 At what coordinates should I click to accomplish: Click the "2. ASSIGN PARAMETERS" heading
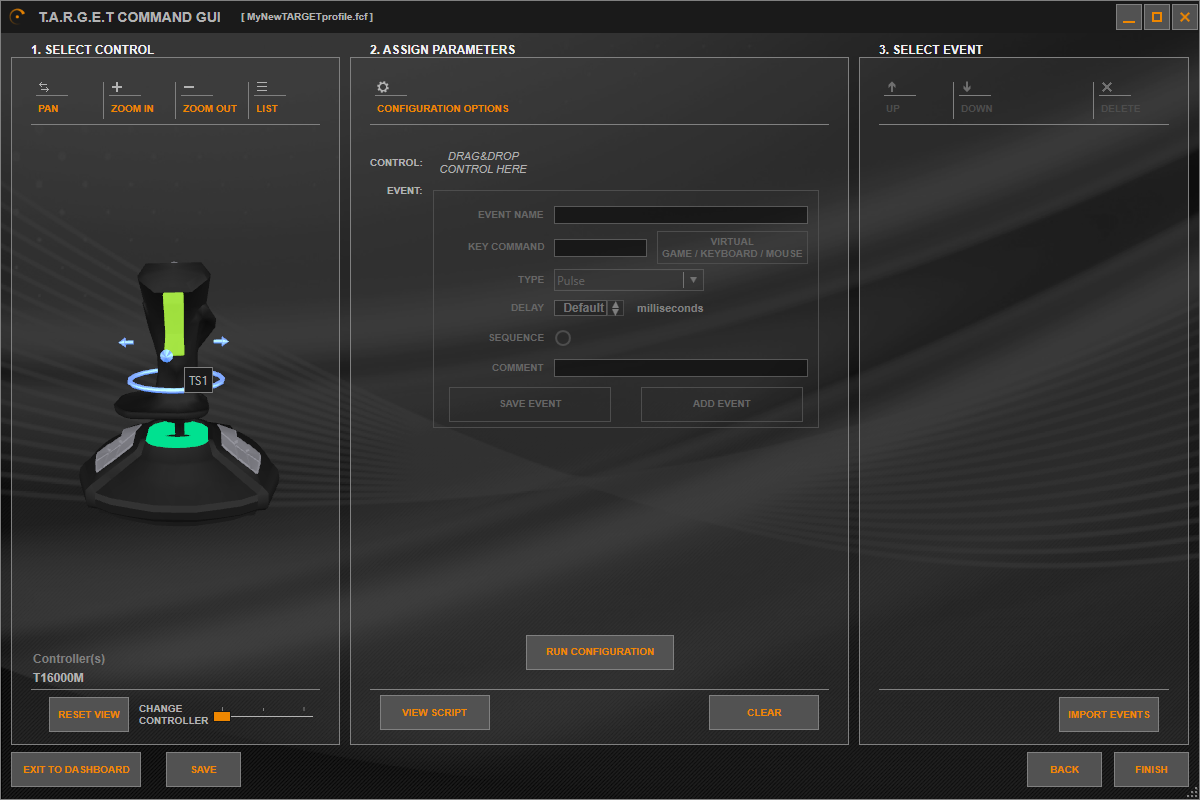click(443, 49)
